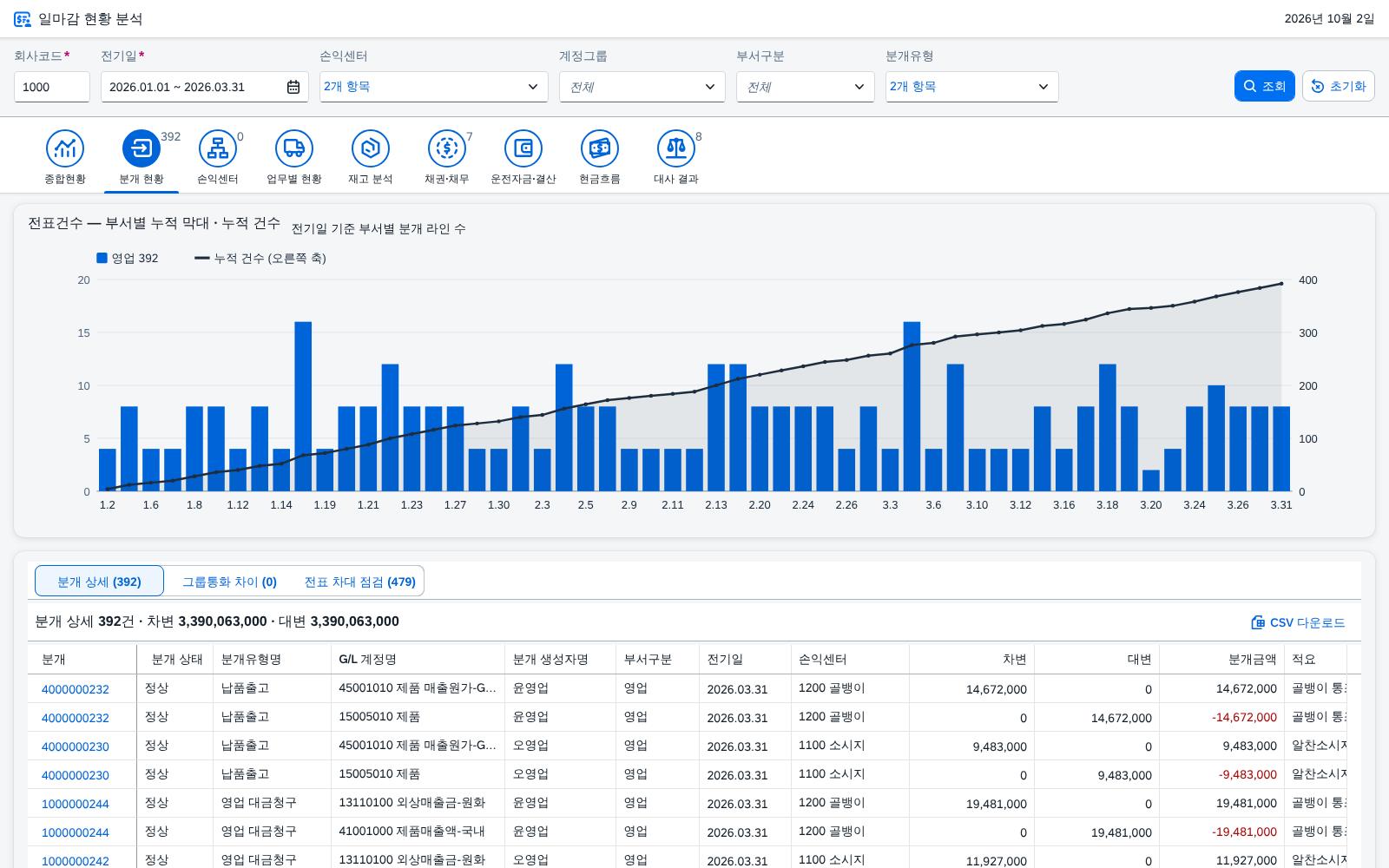
Task: Click the 분개 생성자명 column header
Action: 560,659
